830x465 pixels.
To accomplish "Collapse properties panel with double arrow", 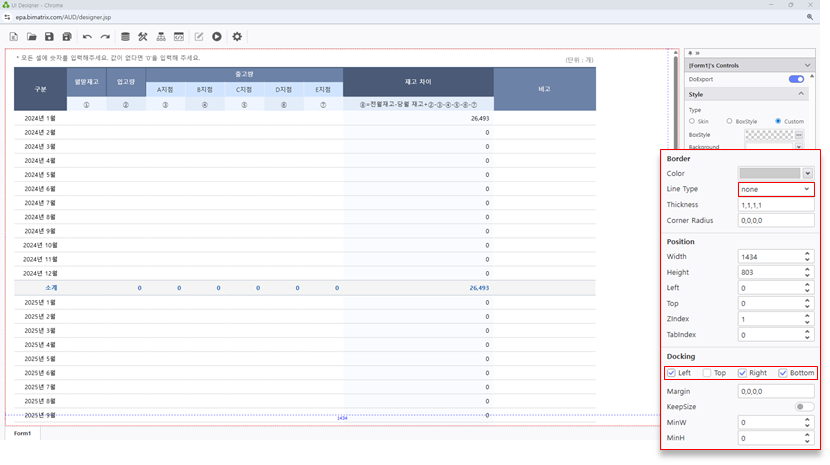I will coord(698,53).
